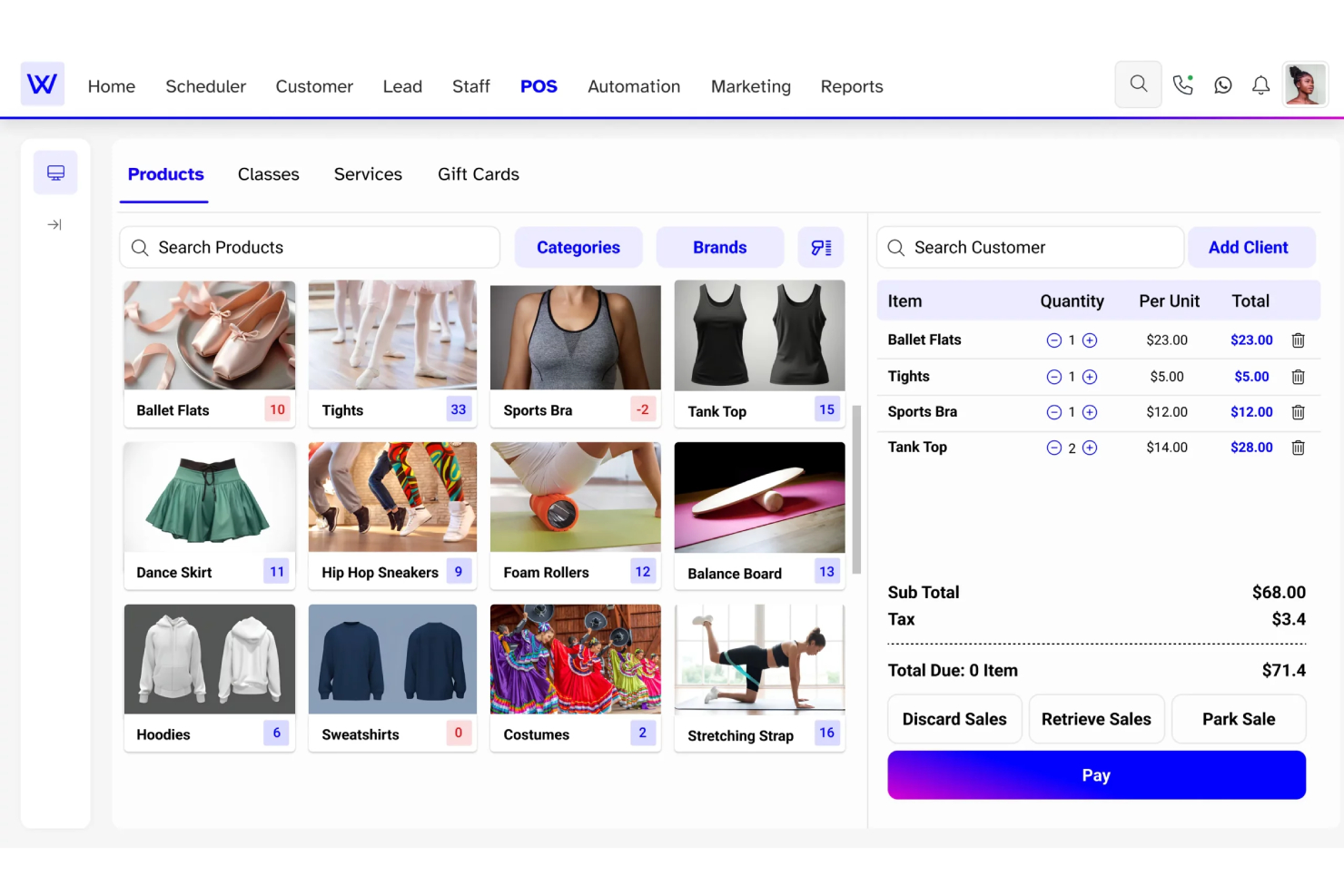1344x896 pixels.
Task: Increase Ballet Flats quantity
Action: click(1090, 340)
